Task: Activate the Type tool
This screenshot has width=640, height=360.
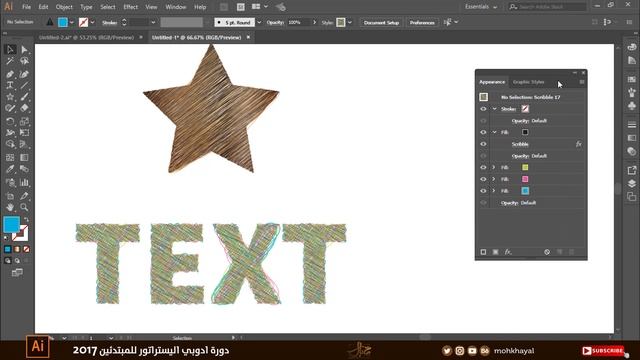Action: coord(10,85)
